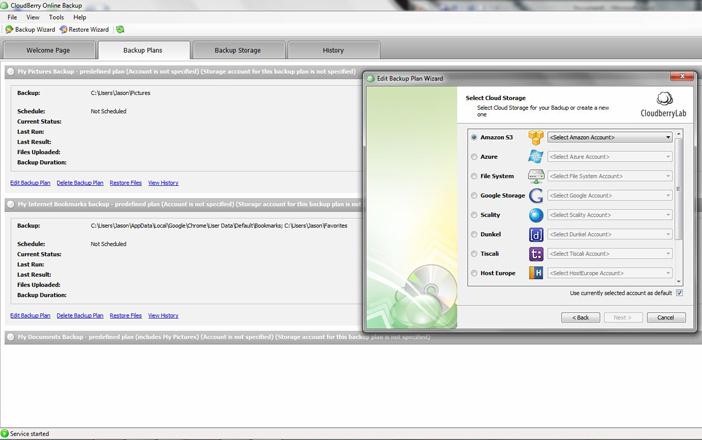Click the Cancel button in wizard
The width and height of the screenshot is (702, 440).
(x=666, y=317)
